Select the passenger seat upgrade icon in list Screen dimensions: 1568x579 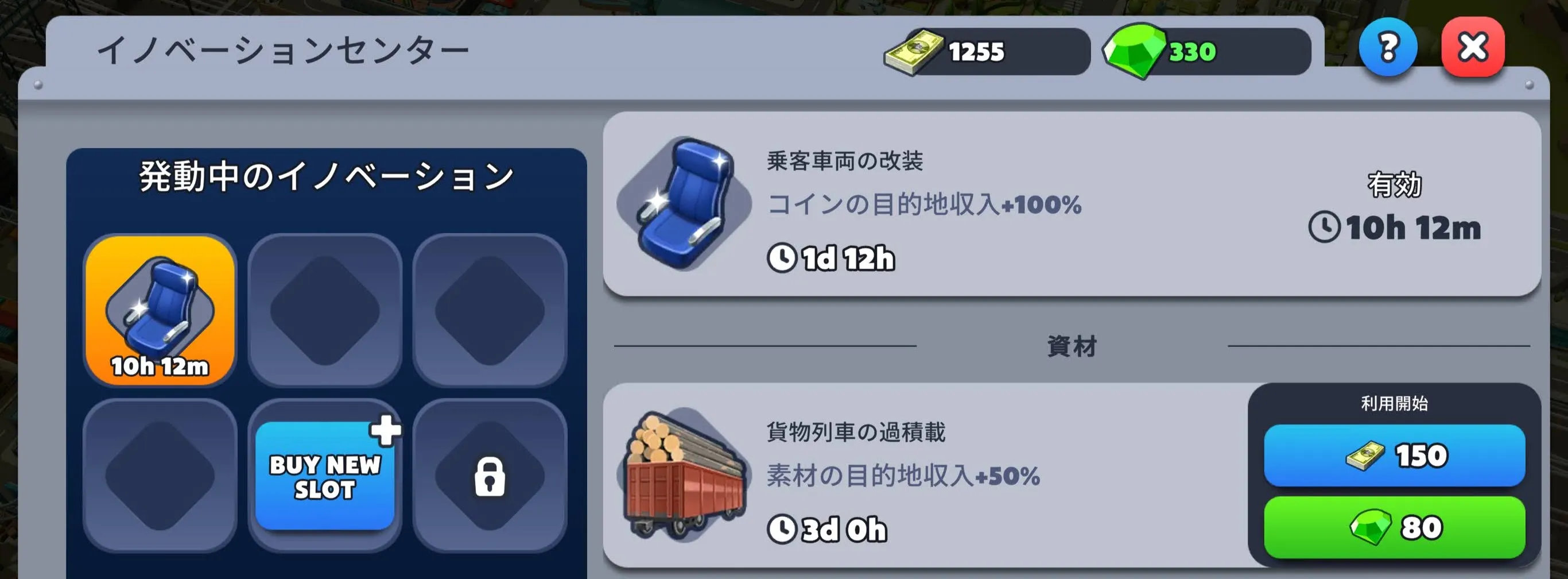click(684, 204)
